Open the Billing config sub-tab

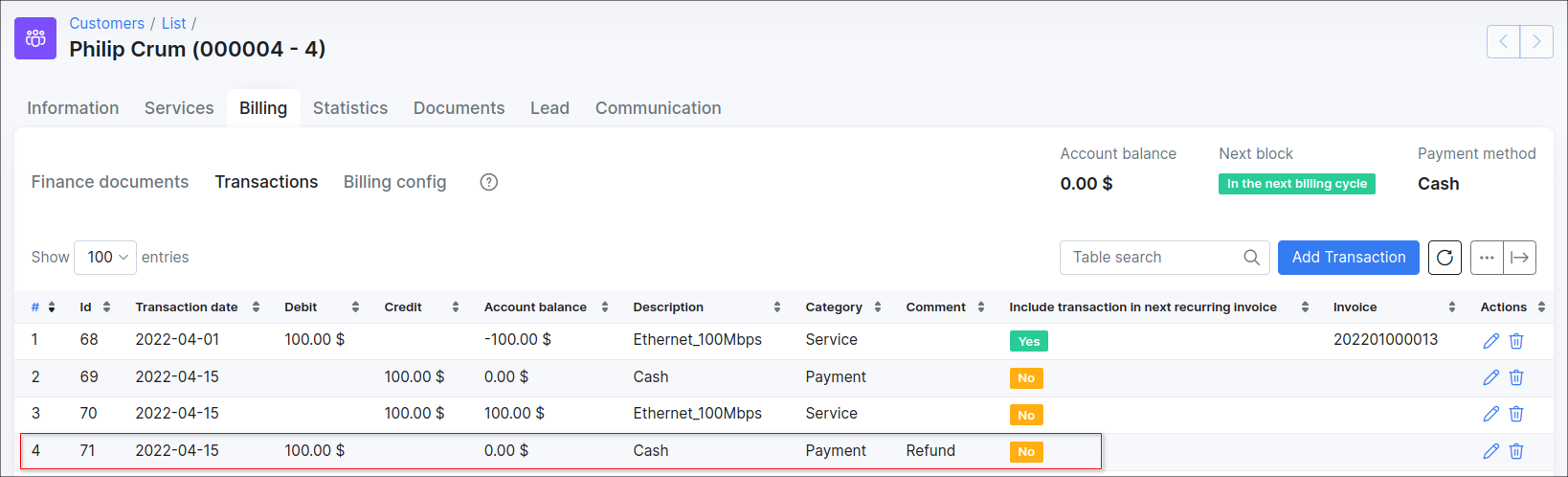[x=394, y=182]
